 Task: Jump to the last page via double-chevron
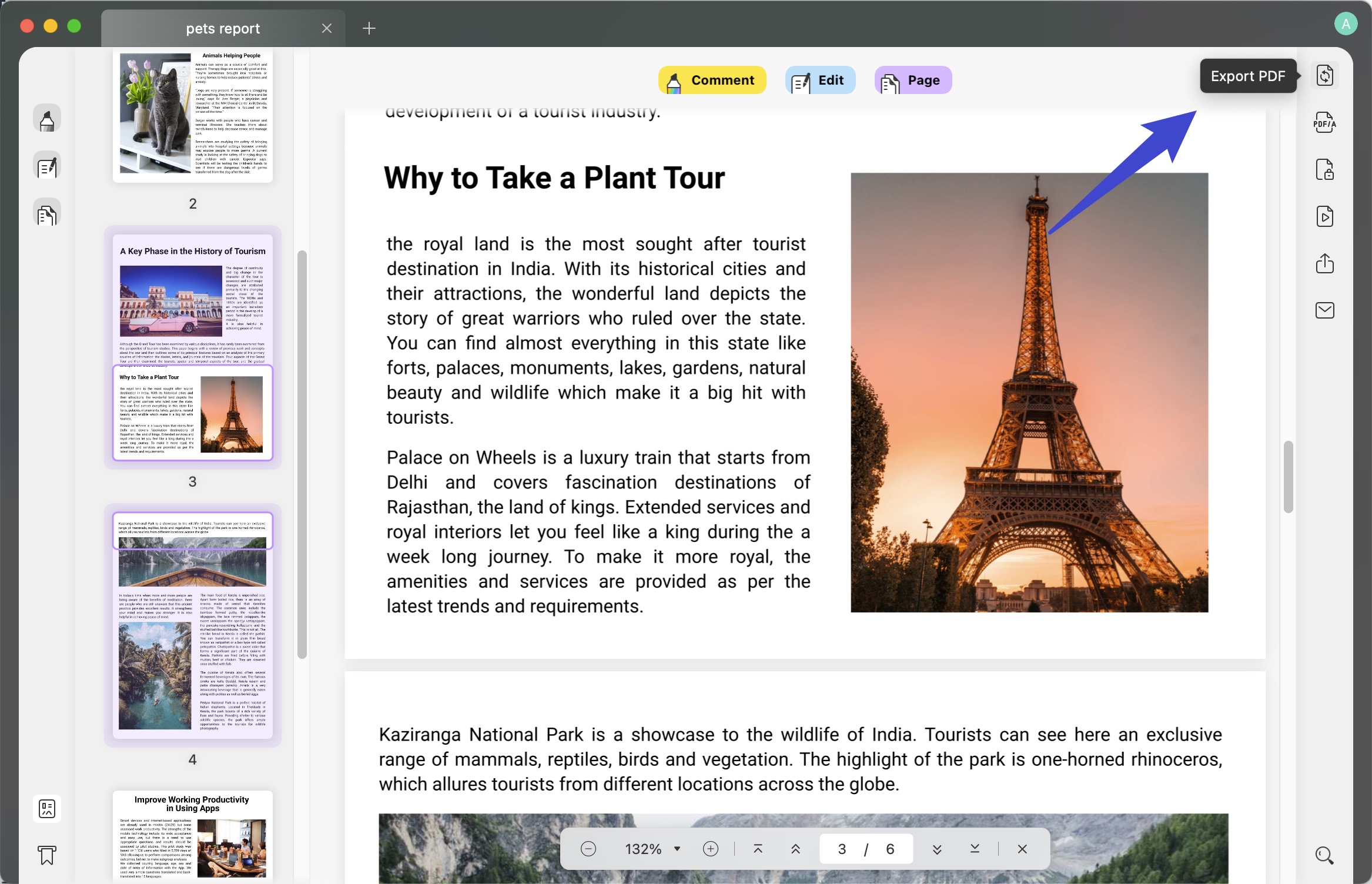coord(974,849)
